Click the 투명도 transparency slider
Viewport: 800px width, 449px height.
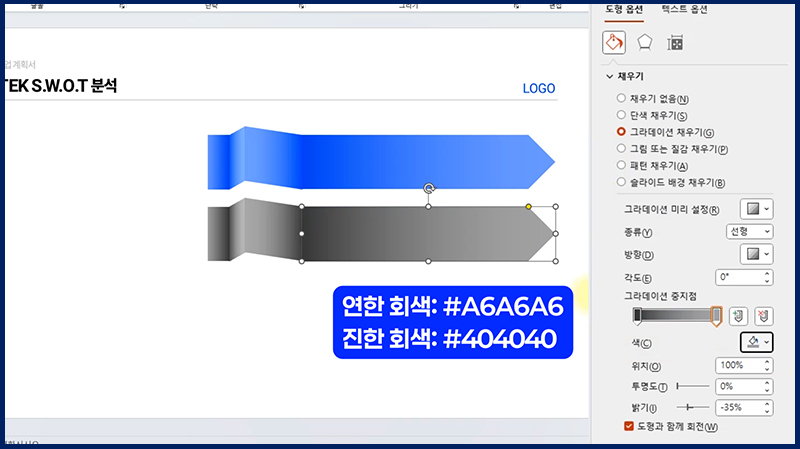693,387
